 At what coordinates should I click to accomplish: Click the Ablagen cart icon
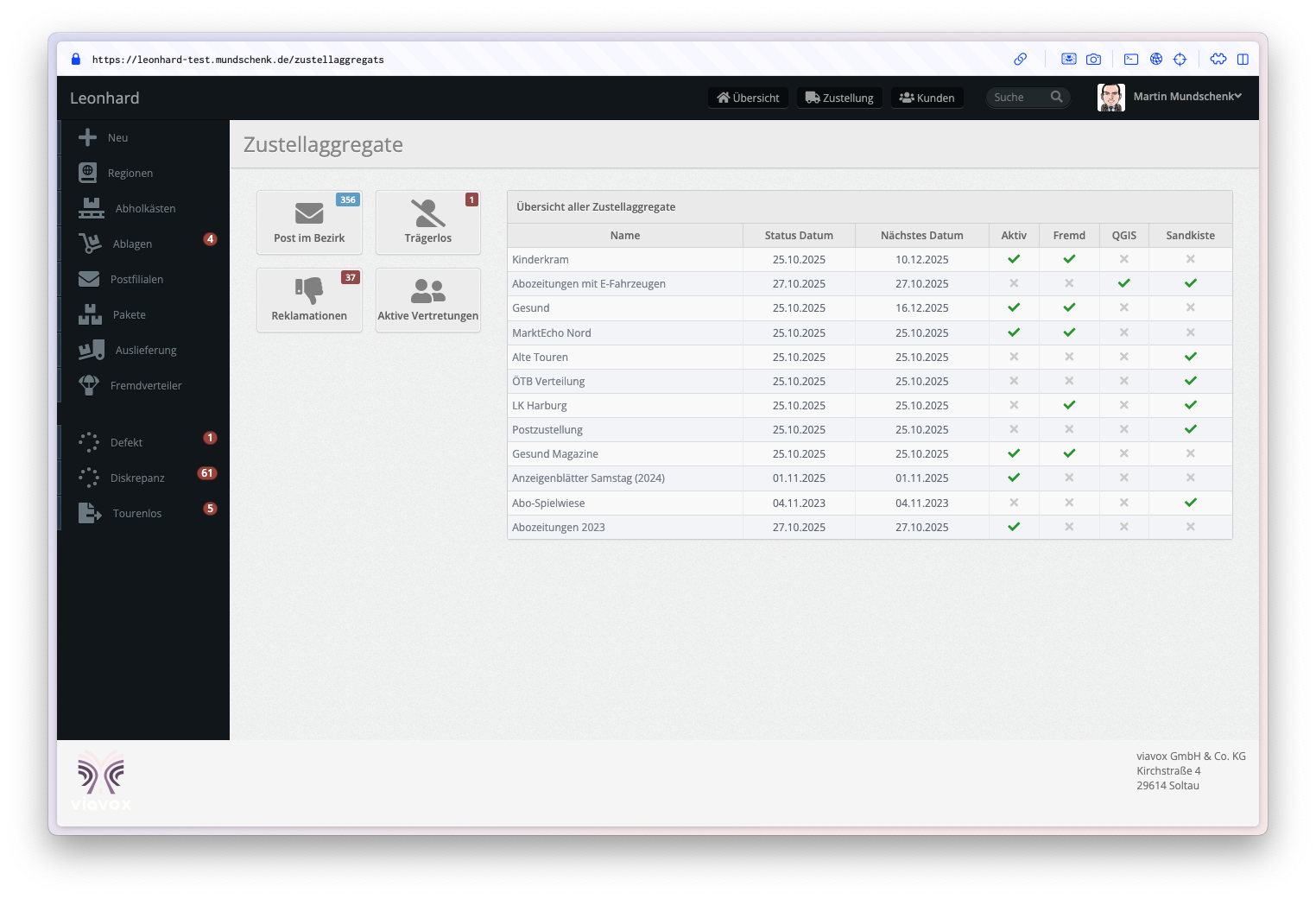(x=90, y=244)
